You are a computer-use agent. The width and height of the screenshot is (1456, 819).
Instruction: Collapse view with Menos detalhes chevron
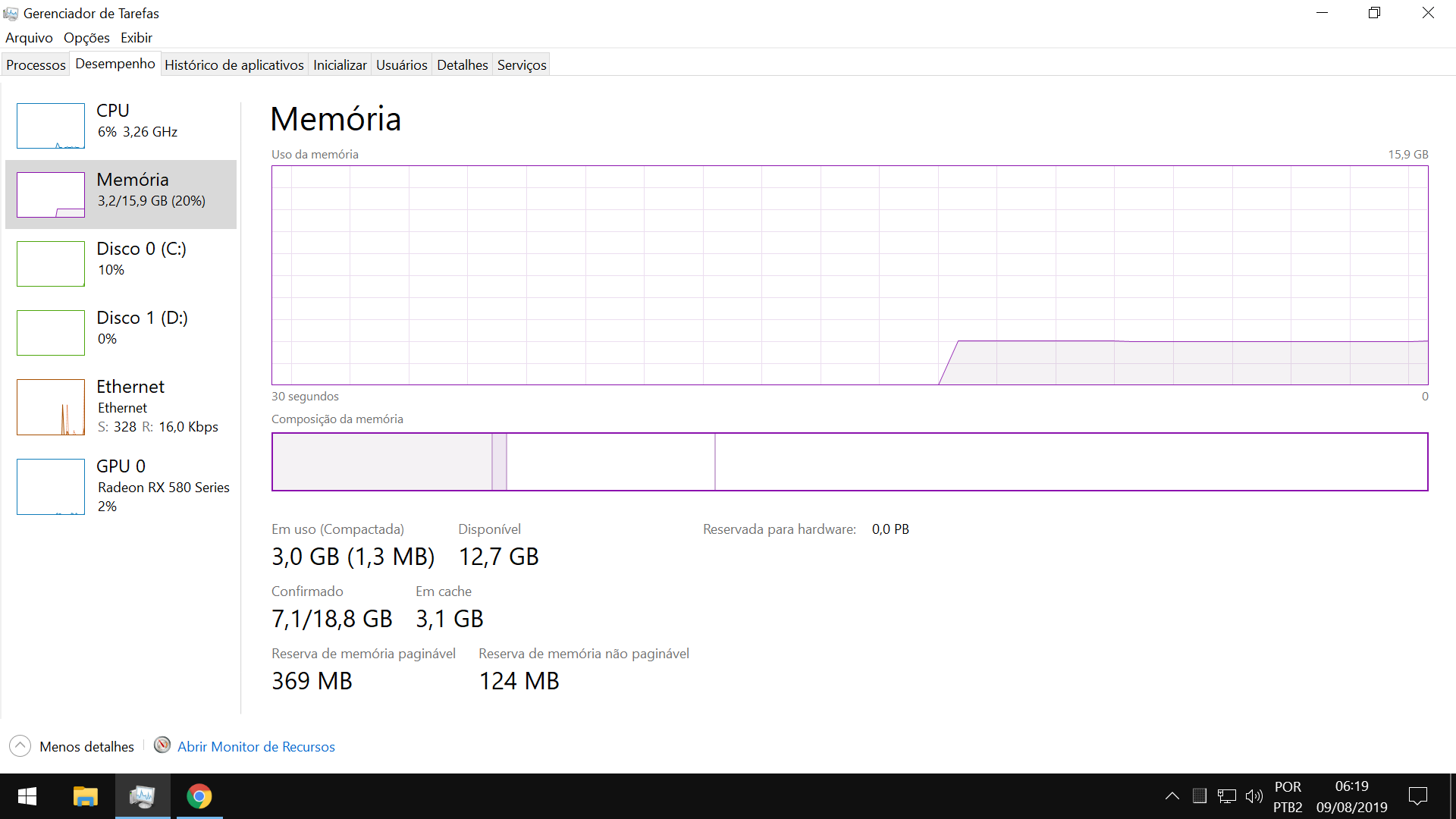coord(20,746)
